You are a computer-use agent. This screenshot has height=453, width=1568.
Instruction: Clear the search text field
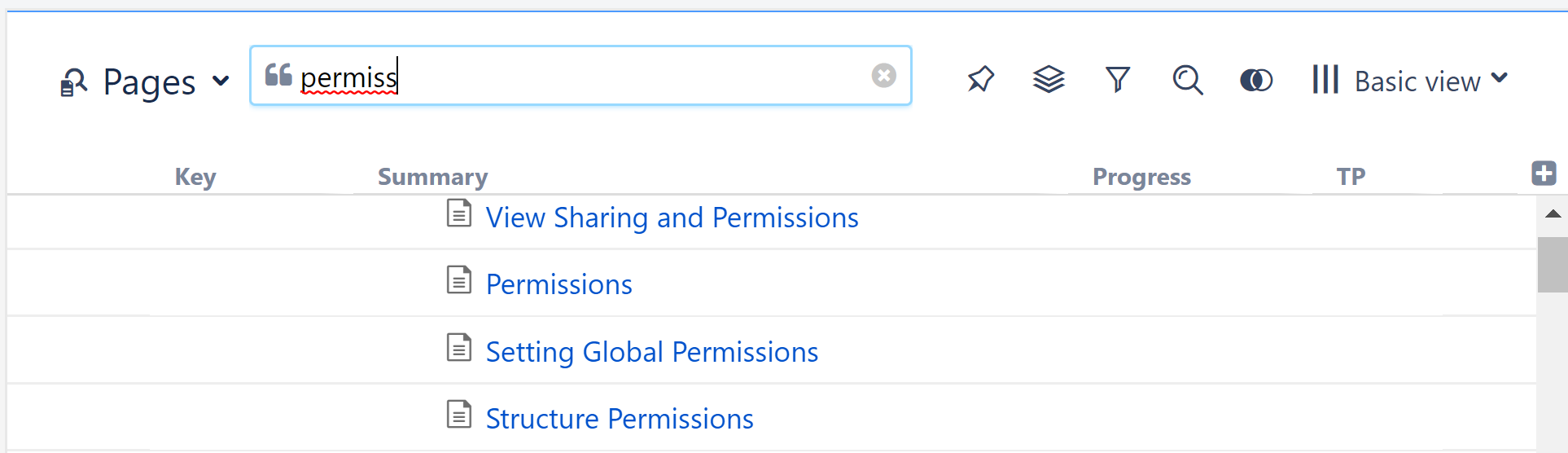tap(883, 76)
